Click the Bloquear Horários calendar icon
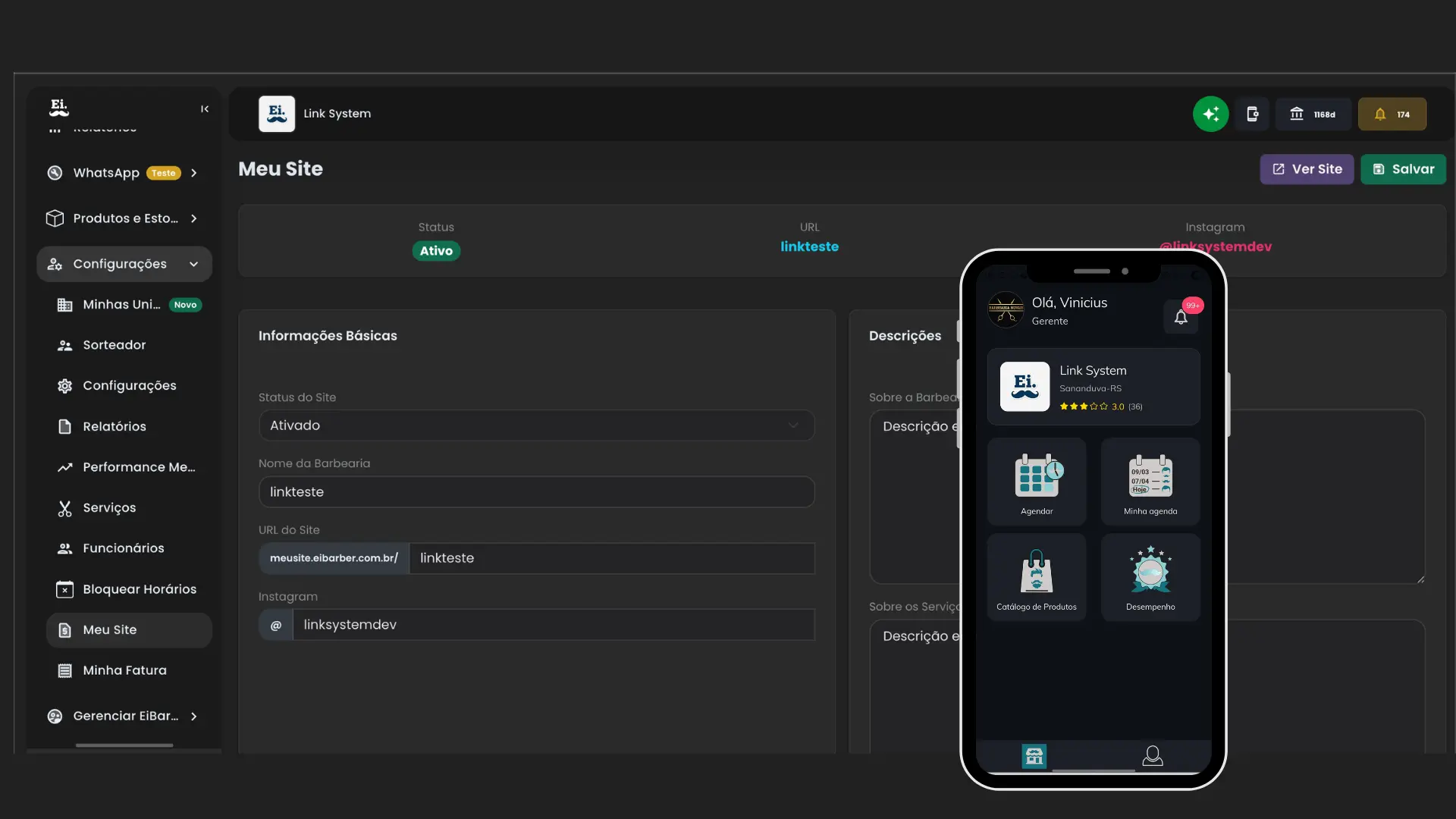 [64, 589]
